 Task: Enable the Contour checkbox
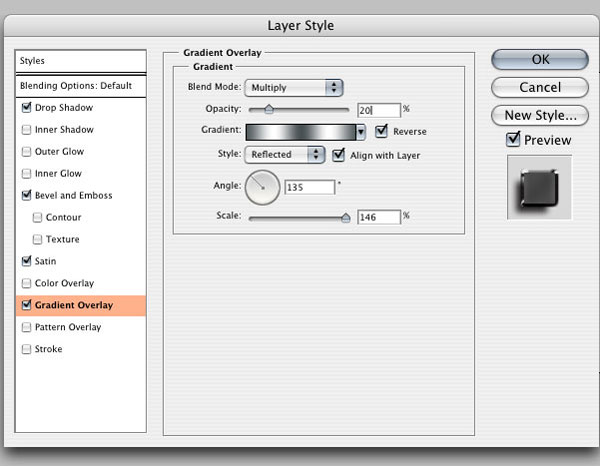37,217
